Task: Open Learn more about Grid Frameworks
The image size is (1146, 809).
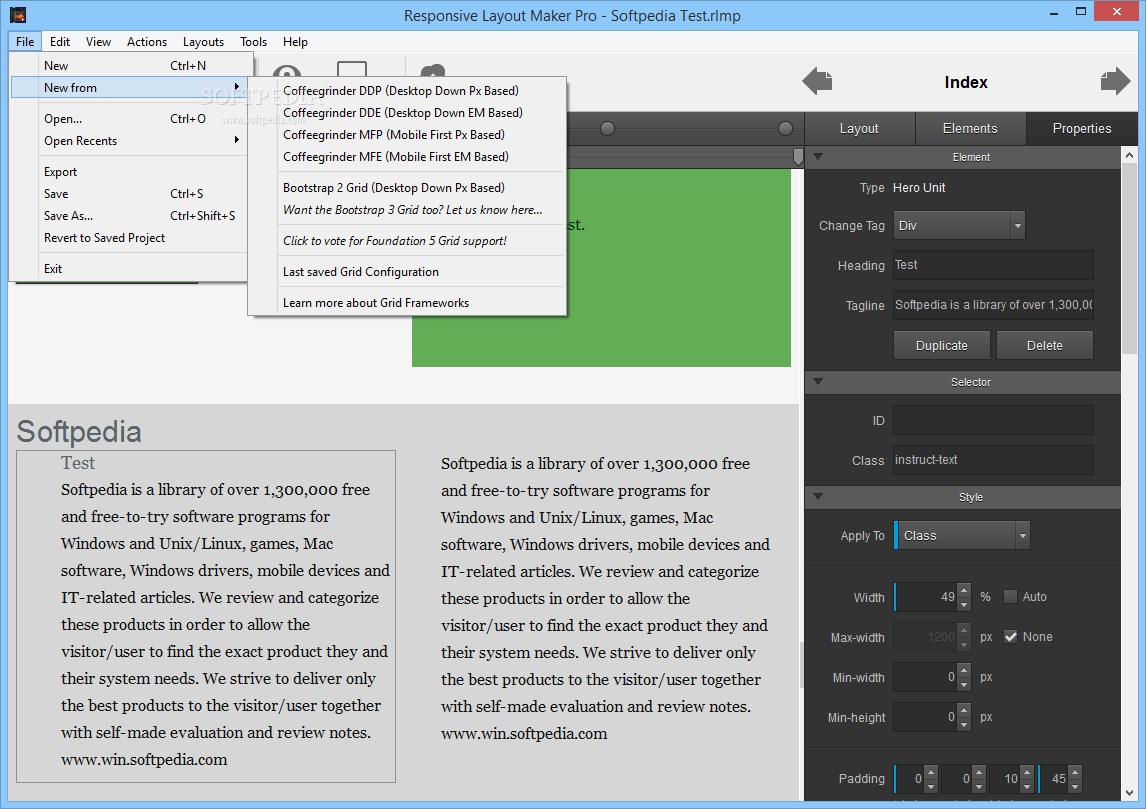Action: pos(407,303)
